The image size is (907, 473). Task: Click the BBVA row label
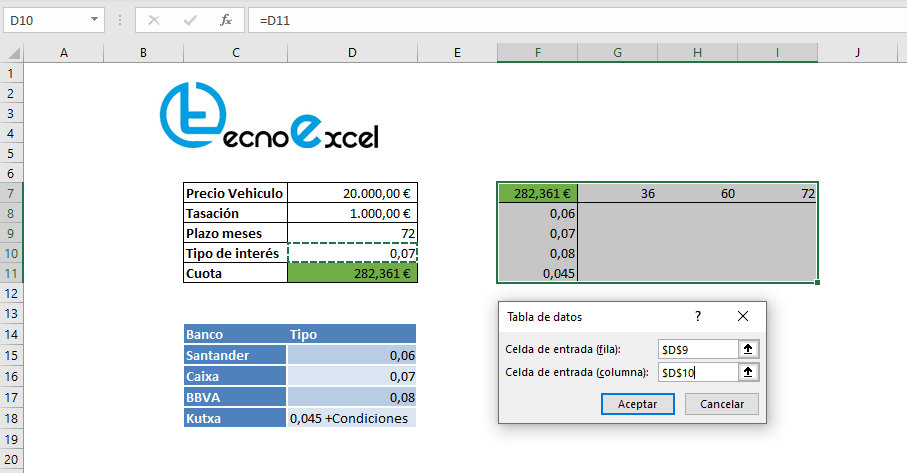coord(235,397)
